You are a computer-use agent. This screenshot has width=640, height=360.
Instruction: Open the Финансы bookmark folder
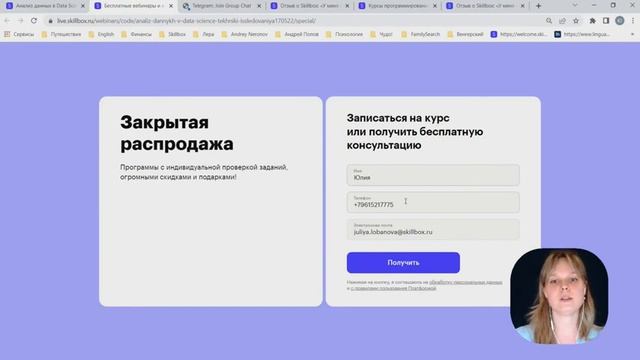point(136,34)
